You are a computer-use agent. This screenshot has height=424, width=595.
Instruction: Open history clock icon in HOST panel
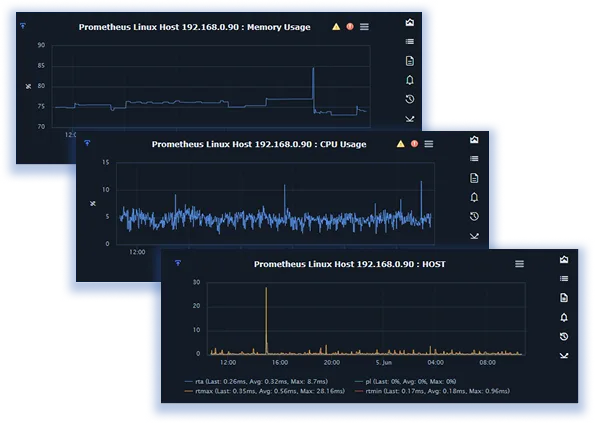click(564, 337)
